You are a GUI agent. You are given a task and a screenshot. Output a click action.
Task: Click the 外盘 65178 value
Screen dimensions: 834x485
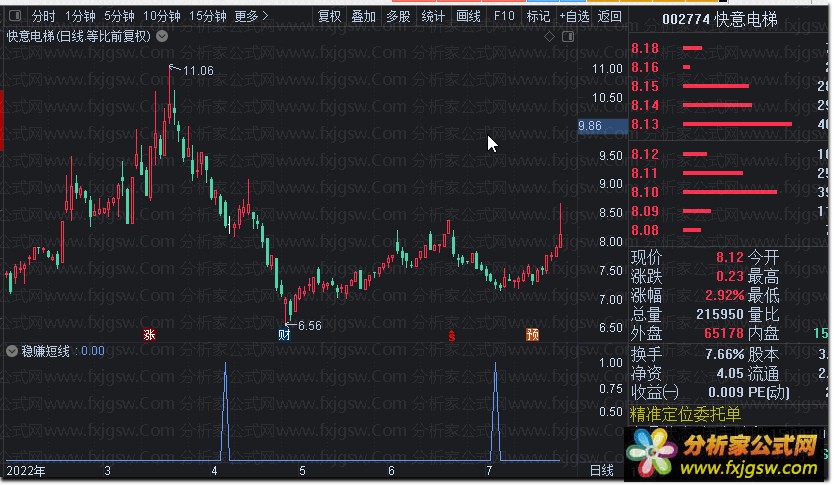click(724, 333)
